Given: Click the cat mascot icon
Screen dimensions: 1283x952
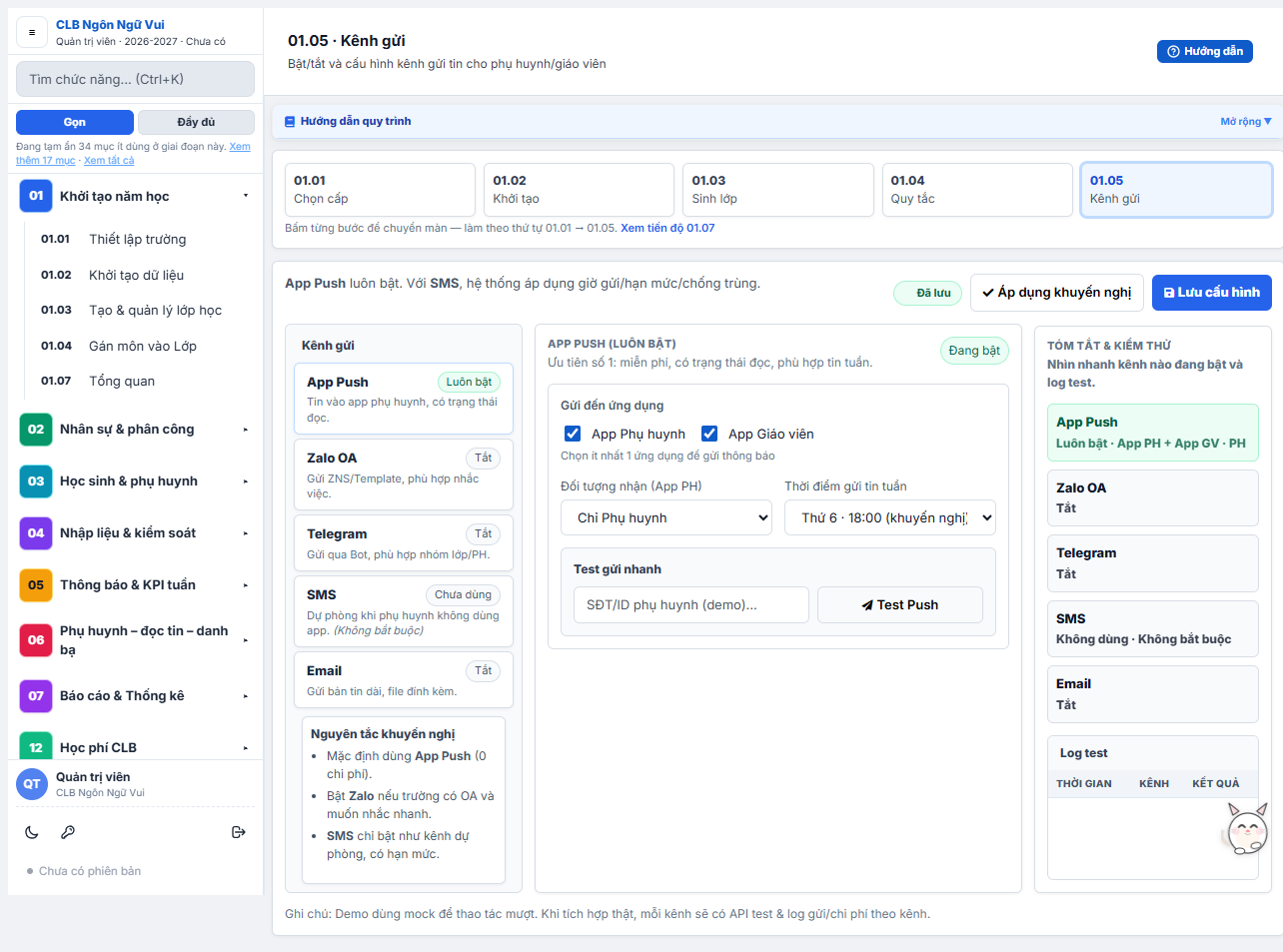Looking at the screenshot, I should [x=1246, y=828].
